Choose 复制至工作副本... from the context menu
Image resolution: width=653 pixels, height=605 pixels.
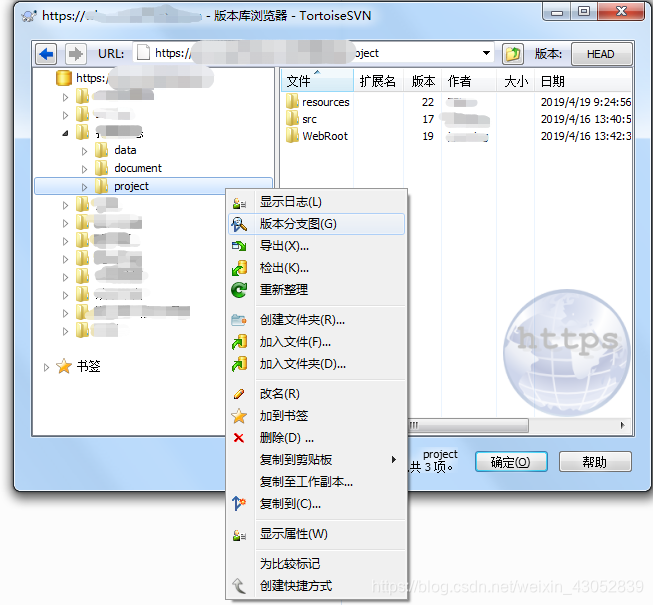click(317, 482)
